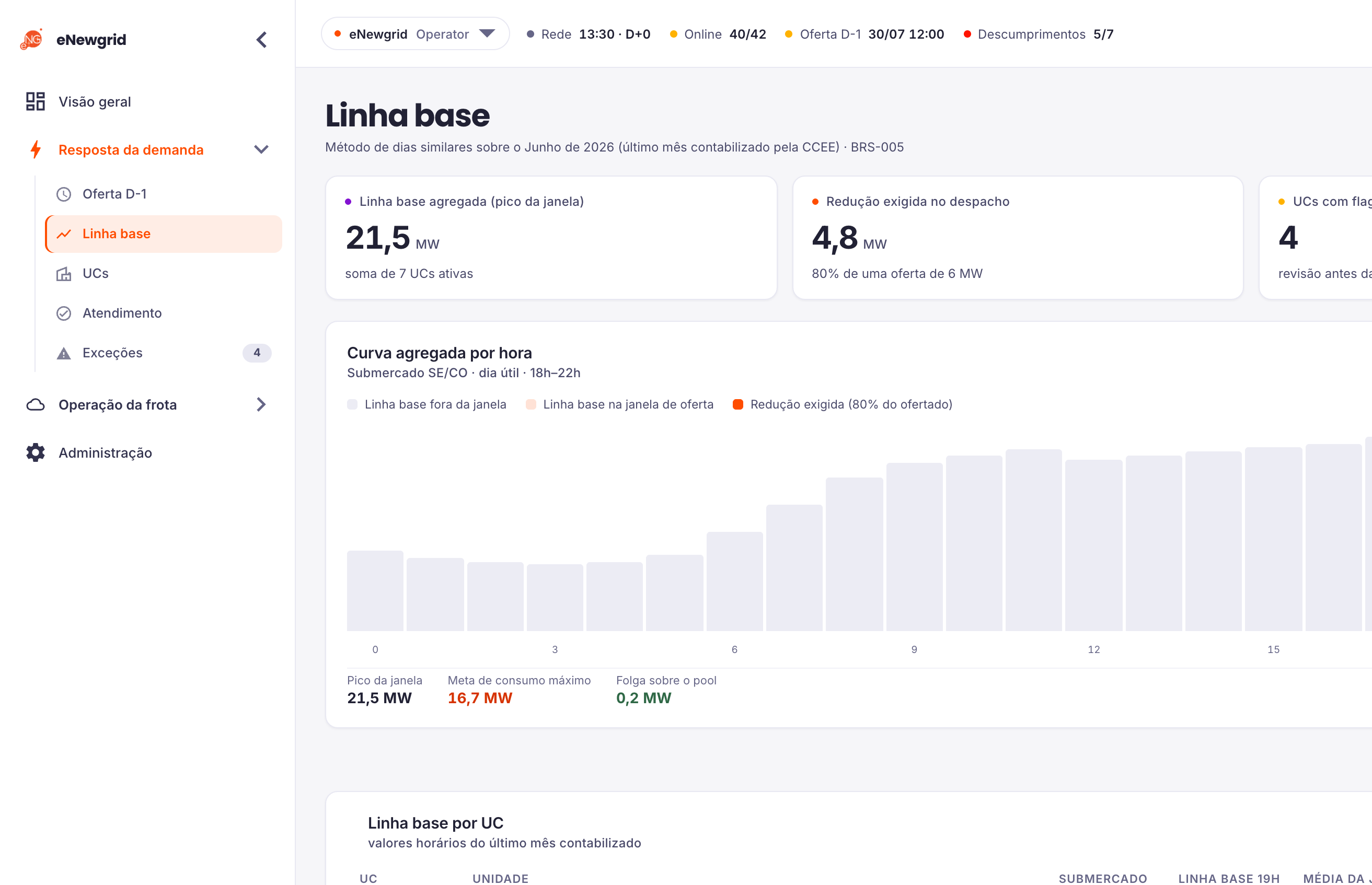The width and height of the screenshot is (1372, 885).
Task: Toggle legend Redução exigida (80% do ofertado)
Action: 843,404
